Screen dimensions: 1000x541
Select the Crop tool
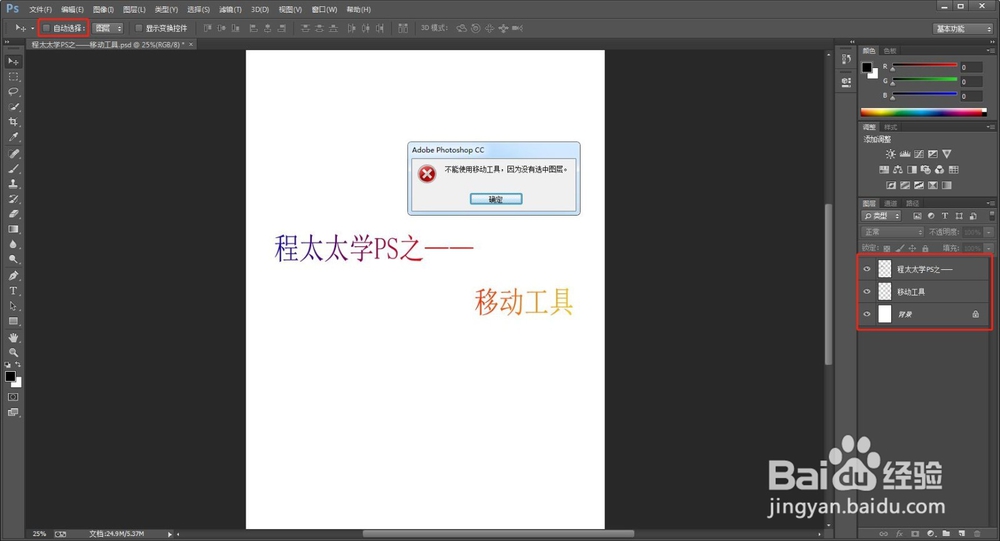click(x=13, y=122)
